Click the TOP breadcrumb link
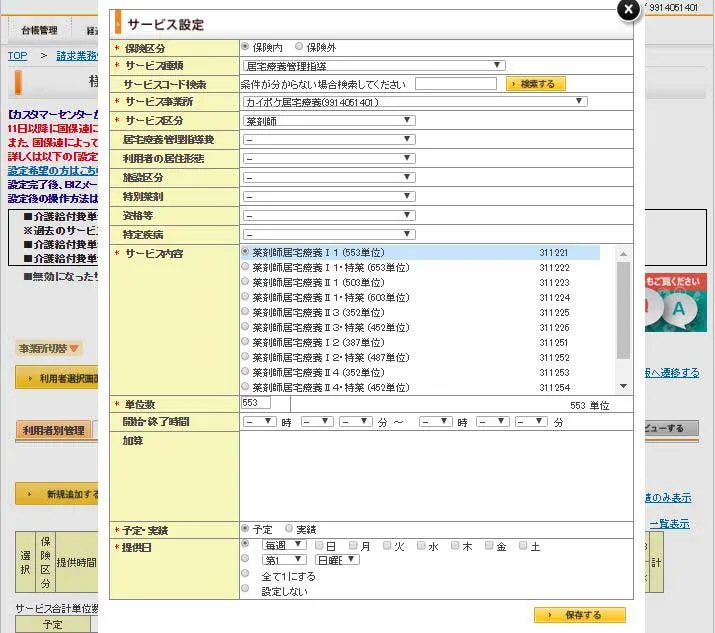Image resolution: width=715 pixels, height=633 pixels. (x=17, y=56)
